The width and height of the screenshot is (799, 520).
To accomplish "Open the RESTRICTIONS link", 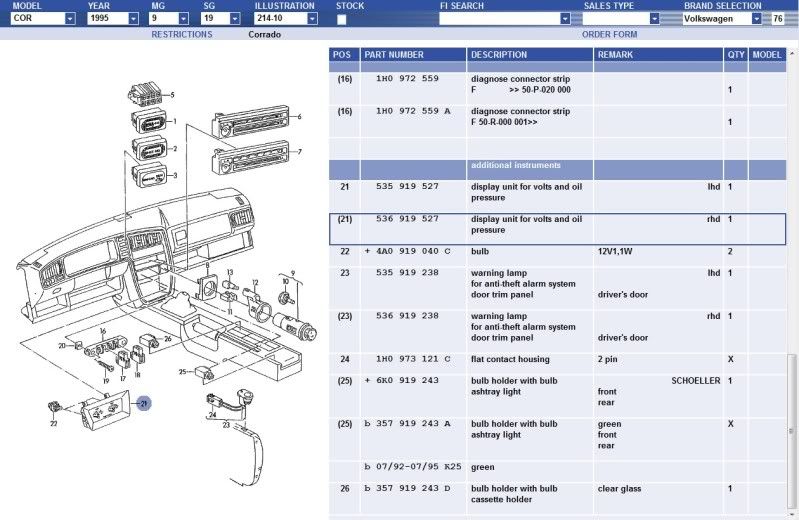I will coord(181,34).
